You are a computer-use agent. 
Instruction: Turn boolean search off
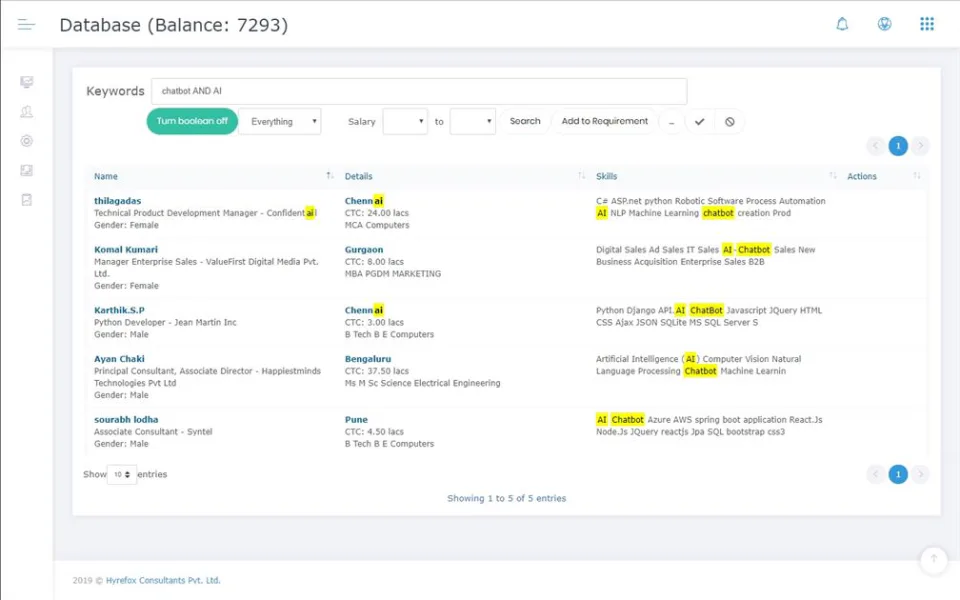click(x=191, y=120)
